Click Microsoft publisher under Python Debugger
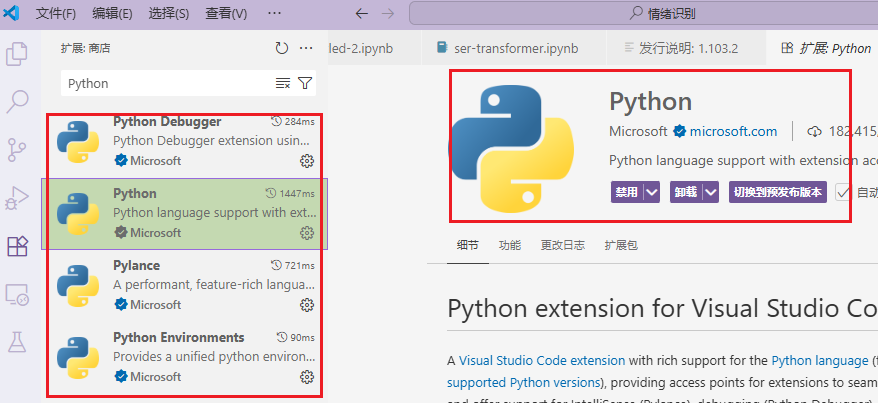This screenshot has height=403, width=878. [156, 161]
